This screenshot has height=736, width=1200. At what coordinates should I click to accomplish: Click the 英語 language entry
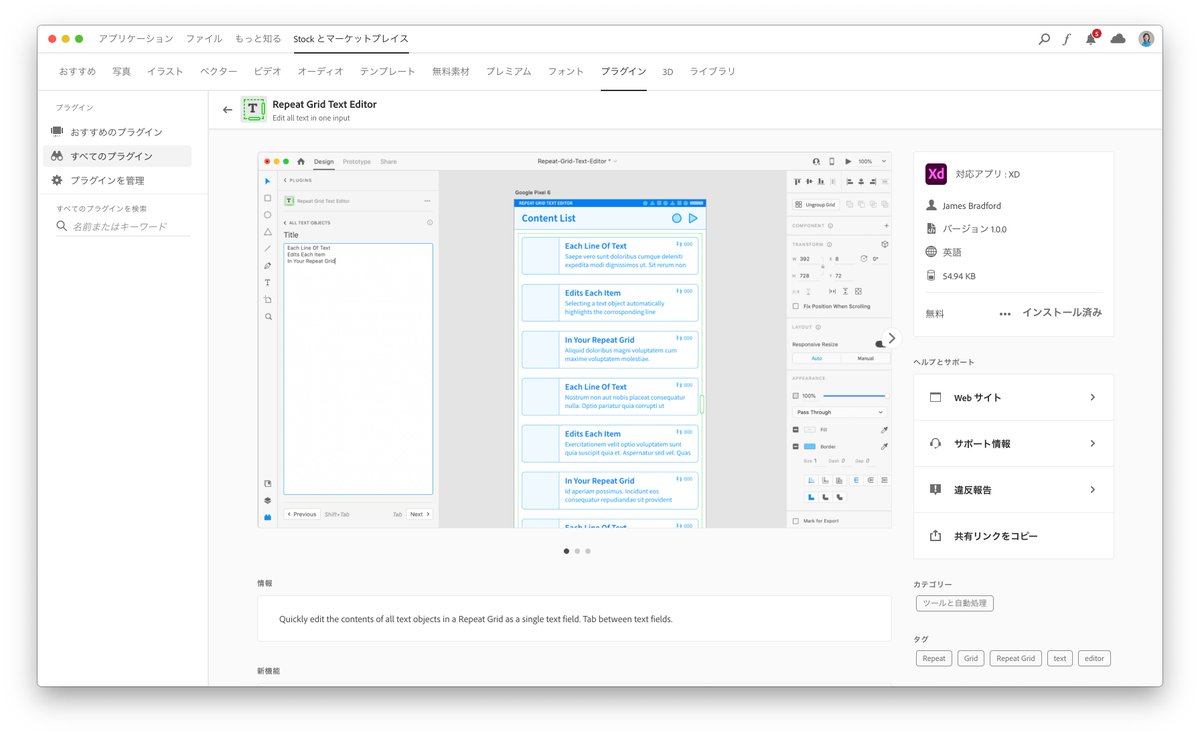click(952, 253)
